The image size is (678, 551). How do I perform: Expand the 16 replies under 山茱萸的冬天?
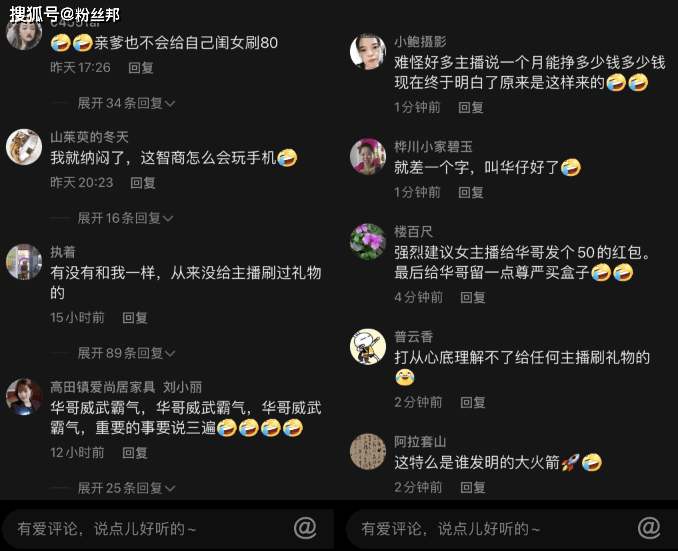coord(125,218)
